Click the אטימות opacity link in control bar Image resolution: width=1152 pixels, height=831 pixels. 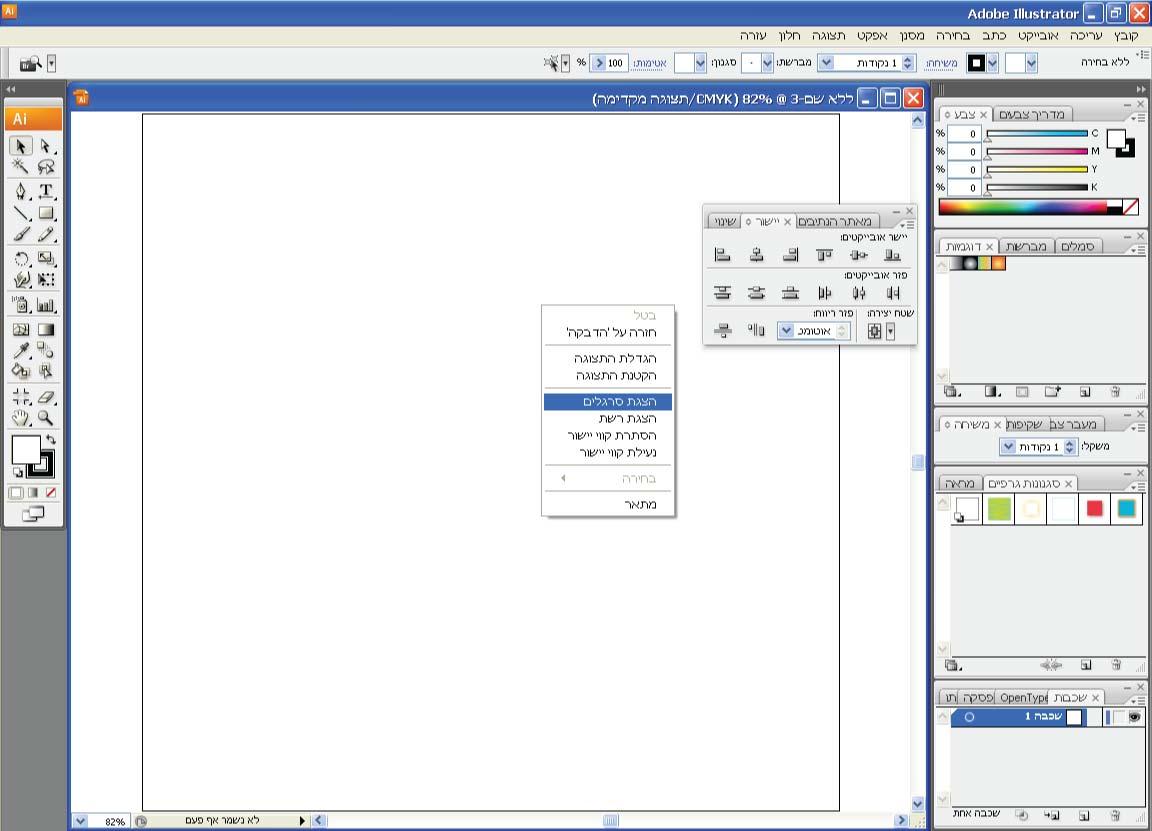click(649, 63)
